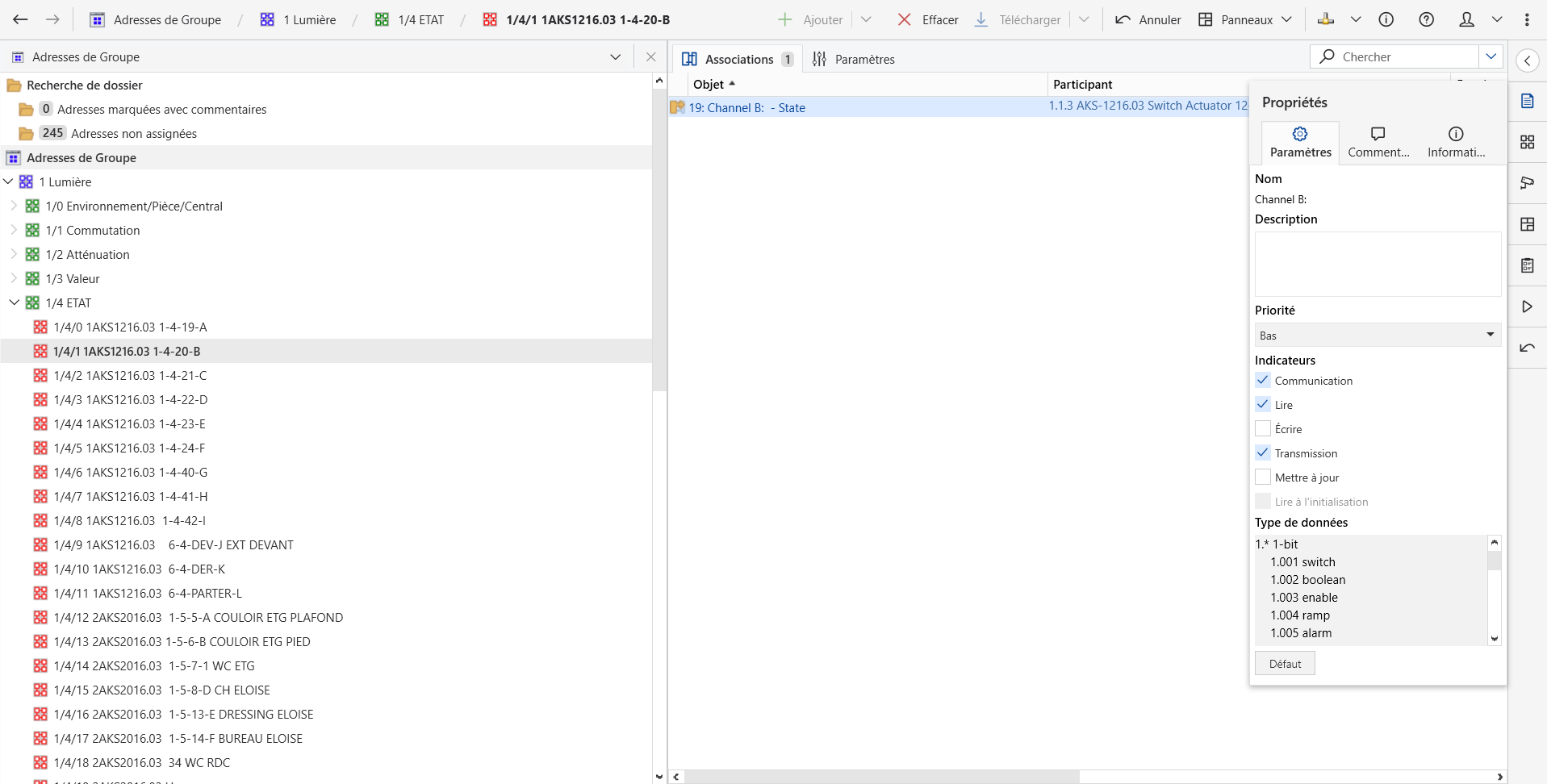Switch to the Associations tab
The image size is (1547, 784).
tap(737, 59)
